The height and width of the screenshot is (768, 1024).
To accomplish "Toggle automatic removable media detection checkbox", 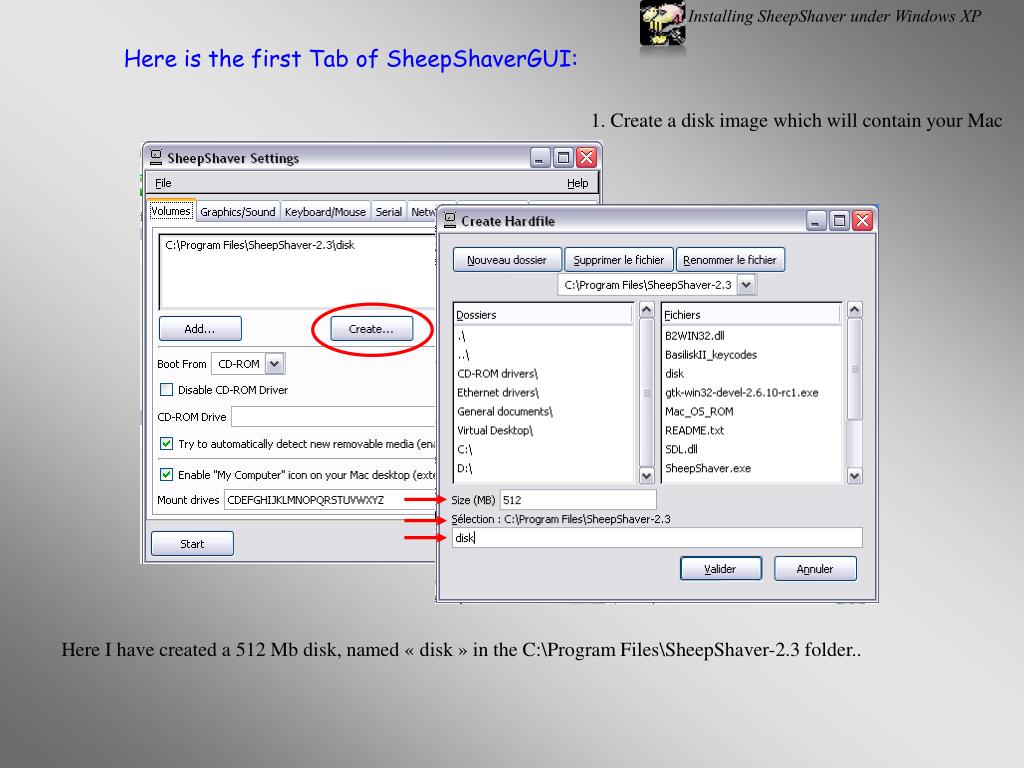I will click(x=167, y=444).
